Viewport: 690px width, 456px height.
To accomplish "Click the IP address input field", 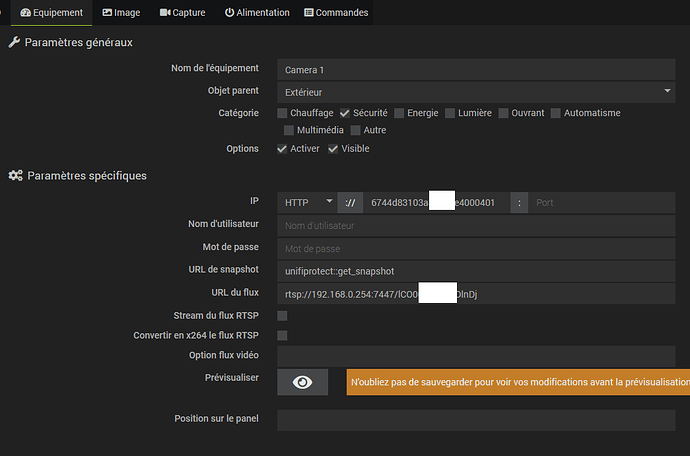I will tap(437, 202).
